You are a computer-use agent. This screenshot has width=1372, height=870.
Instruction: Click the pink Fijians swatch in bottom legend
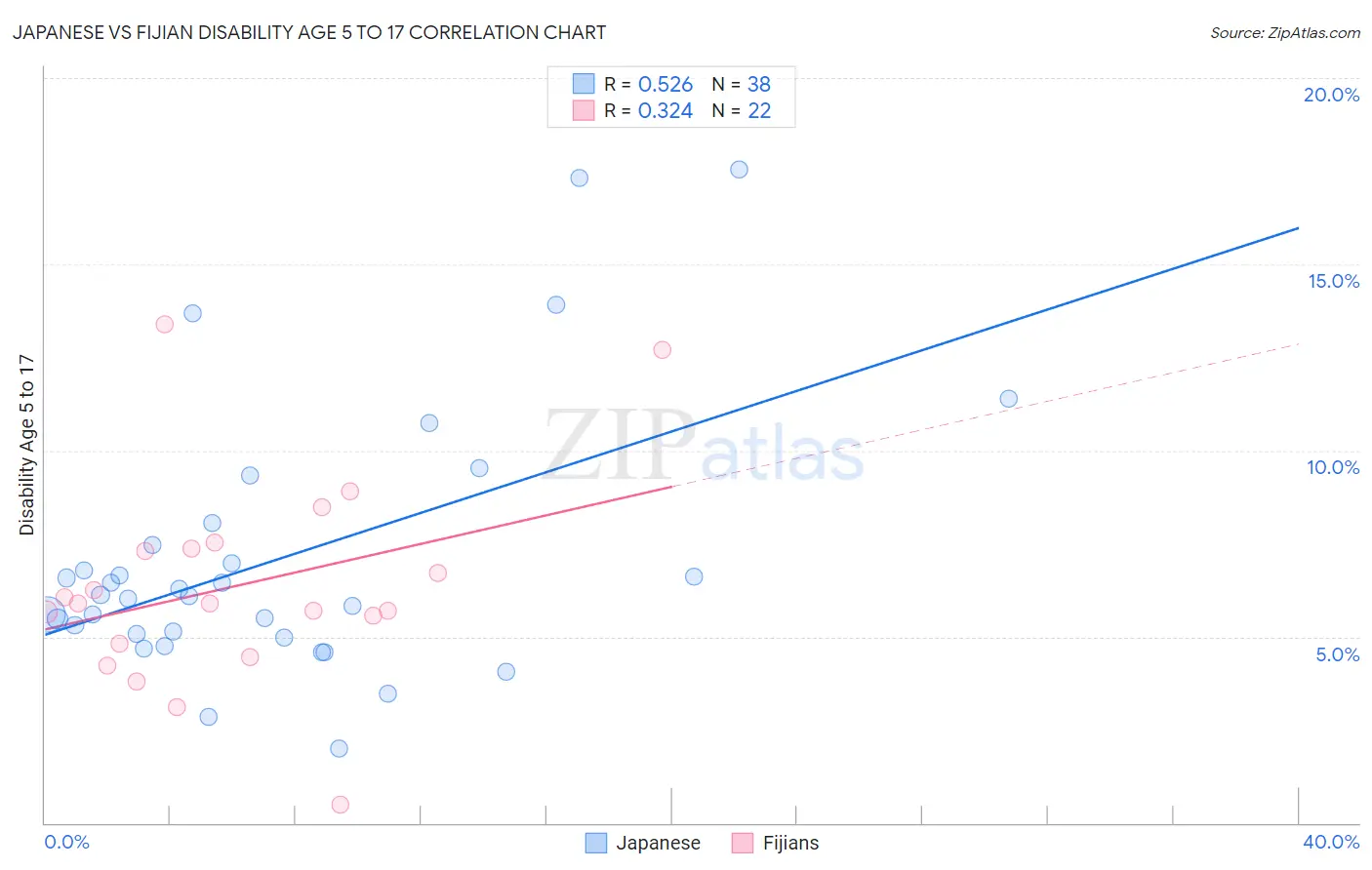(743, 844)
